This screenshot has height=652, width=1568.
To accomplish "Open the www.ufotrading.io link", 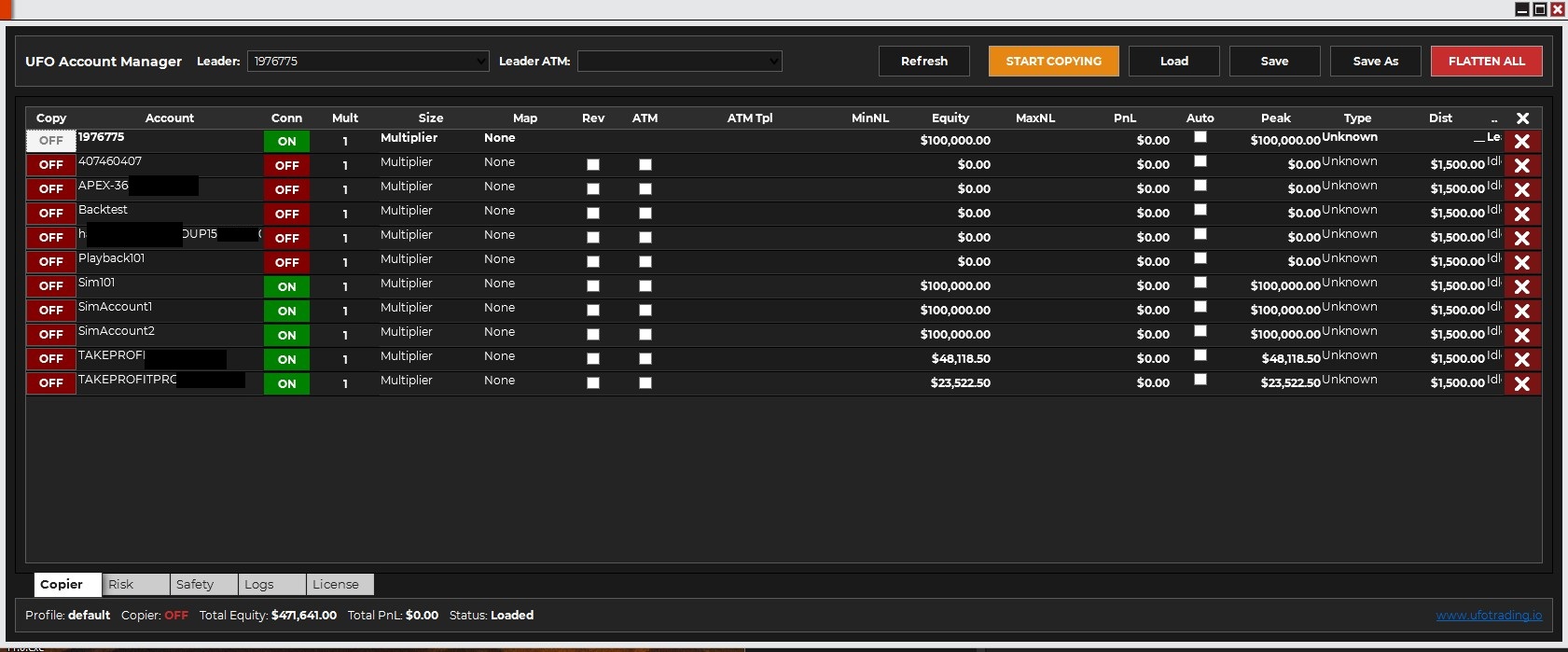I will click(x=1489, y=616).
